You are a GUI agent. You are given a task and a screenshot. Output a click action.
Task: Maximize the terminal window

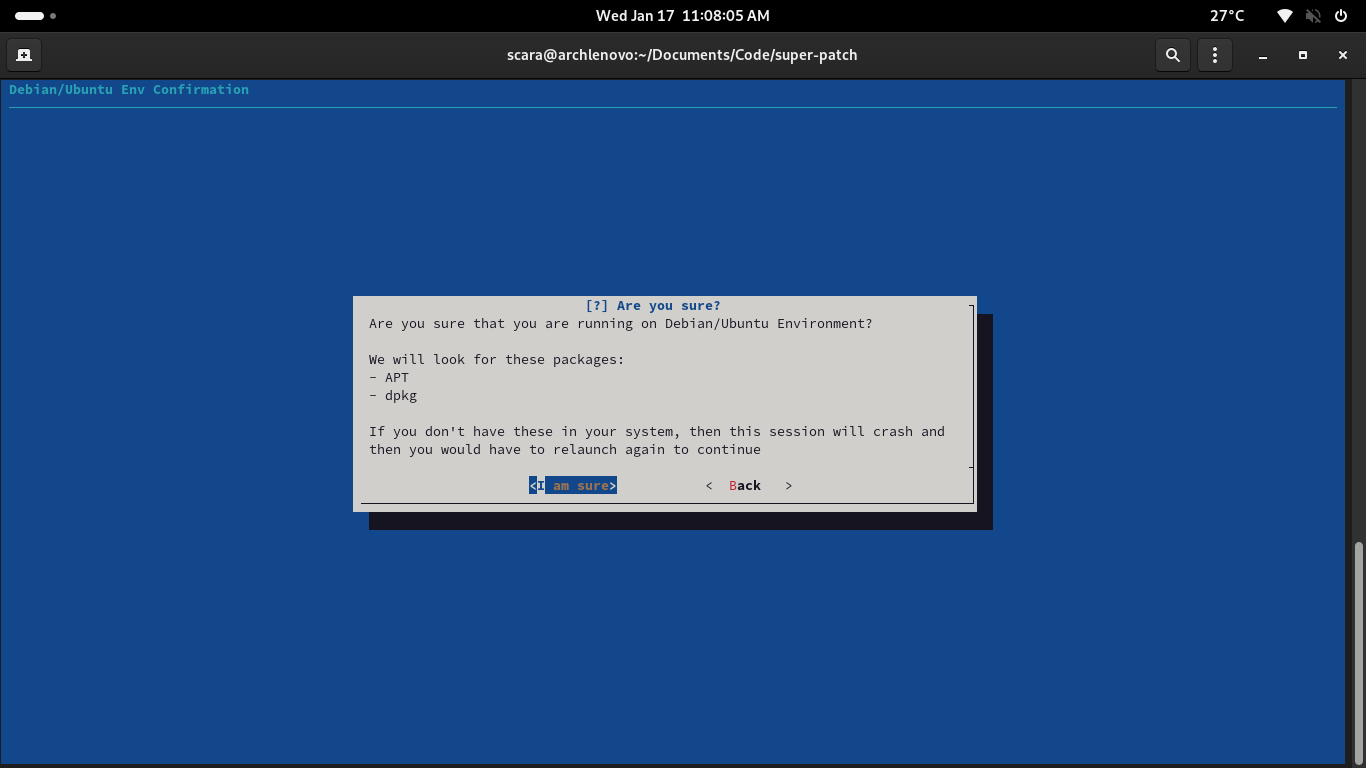coord(1303,55)
